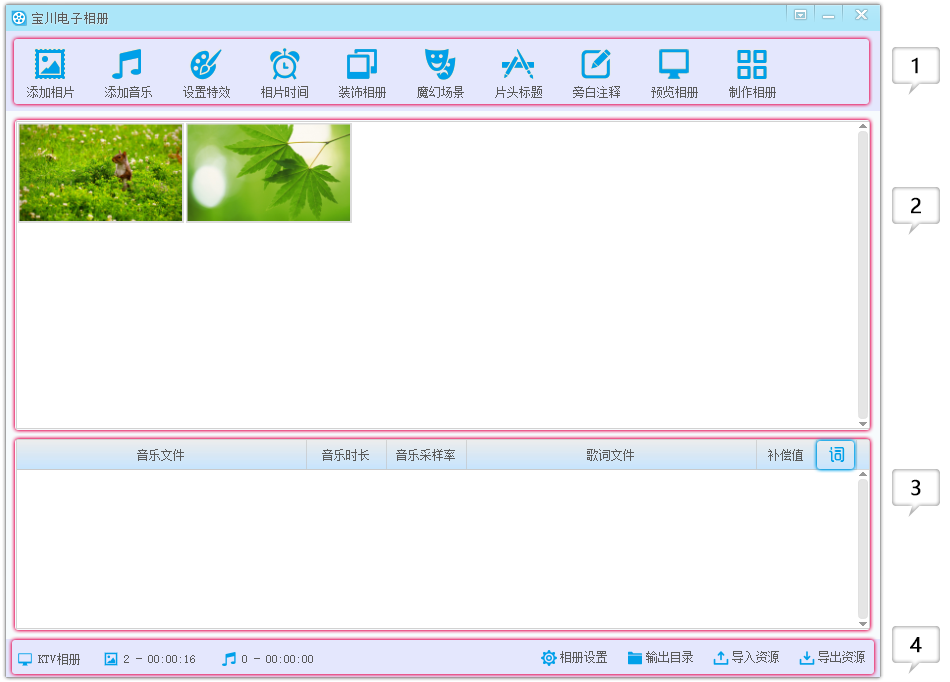Open the 魔幻场景 magic scene tool

point(440,73)
